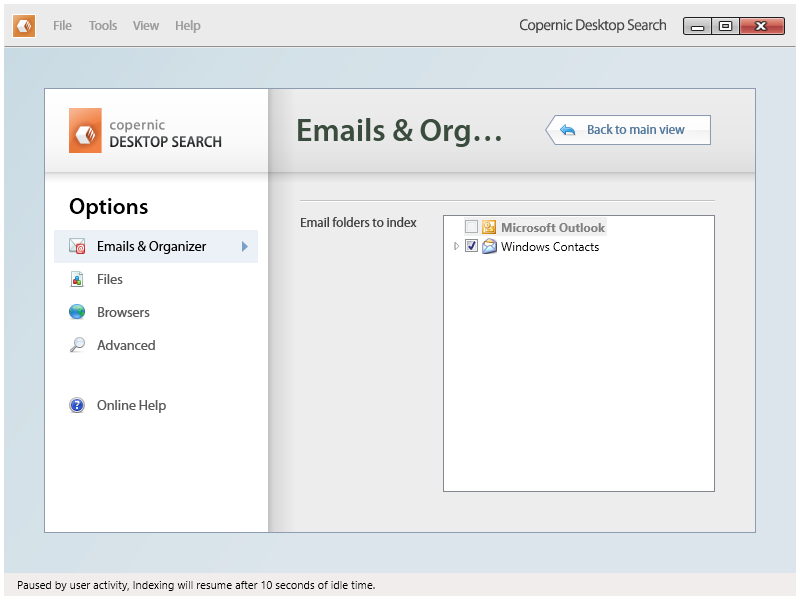Select Emails & Organizer option
The height and width of the screenshot is (600, 800).
[156, 246]
